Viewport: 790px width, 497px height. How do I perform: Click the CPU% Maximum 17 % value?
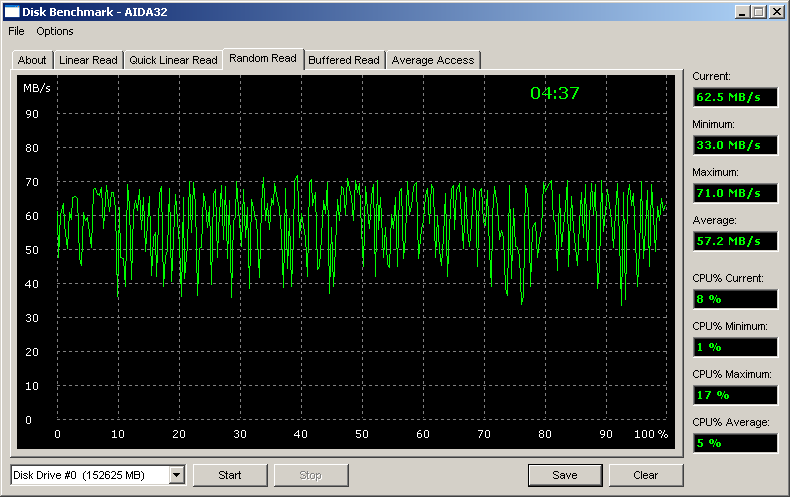click(736, 395)
